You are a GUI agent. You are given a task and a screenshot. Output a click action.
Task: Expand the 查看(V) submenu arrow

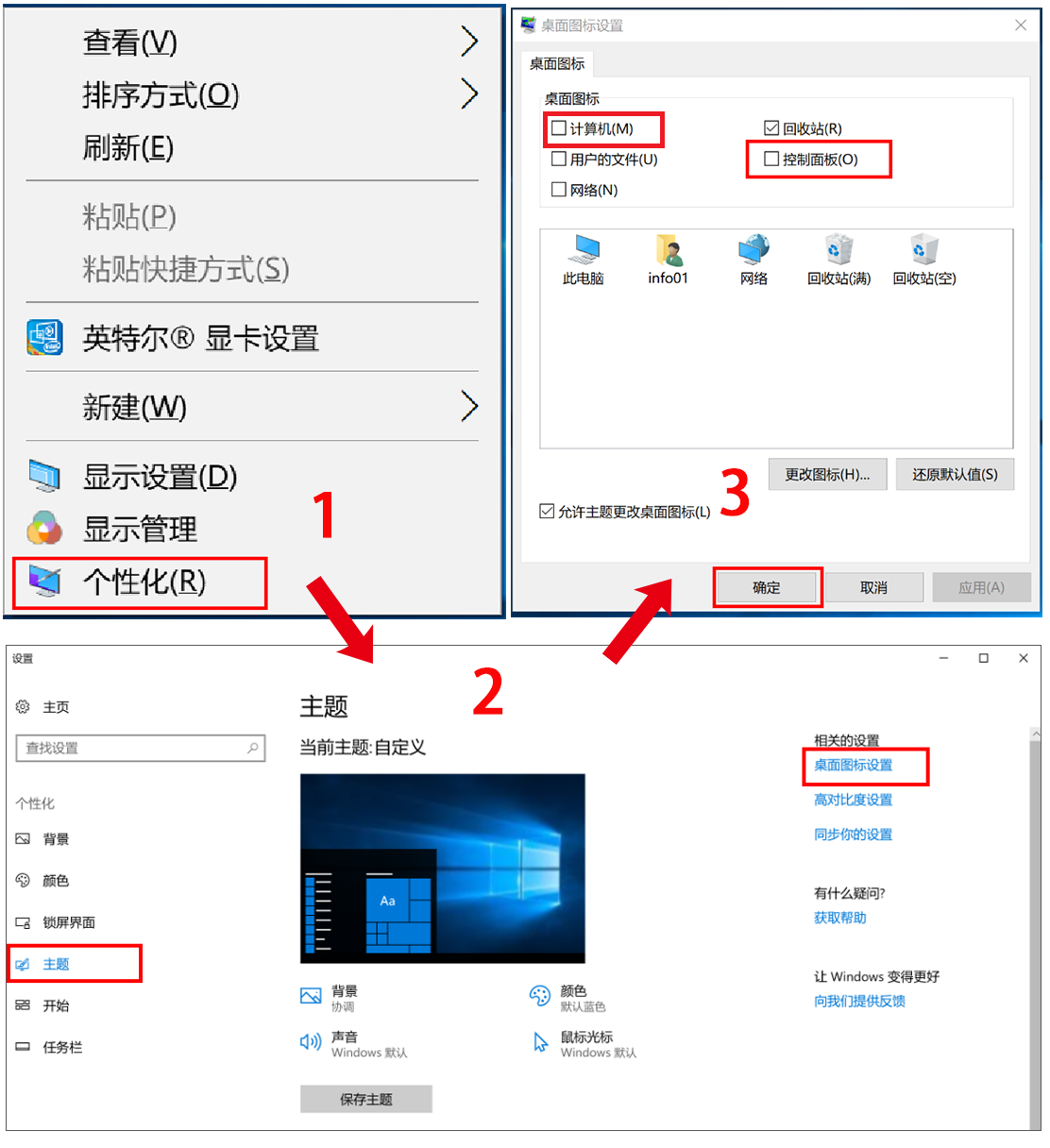click(x=469, y=41)
